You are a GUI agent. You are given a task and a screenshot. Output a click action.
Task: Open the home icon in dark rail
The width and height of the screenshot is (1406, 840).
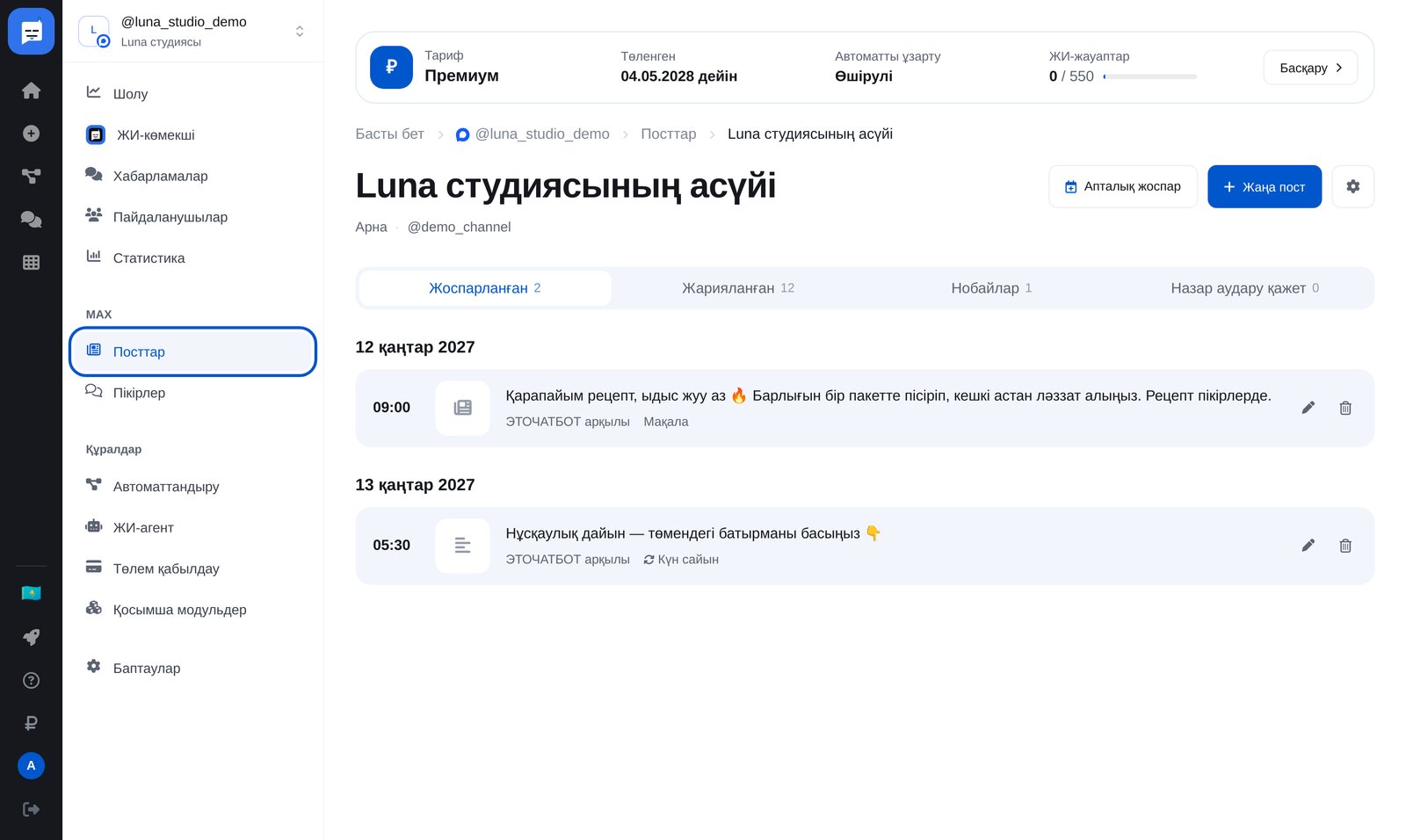(31, 91)
